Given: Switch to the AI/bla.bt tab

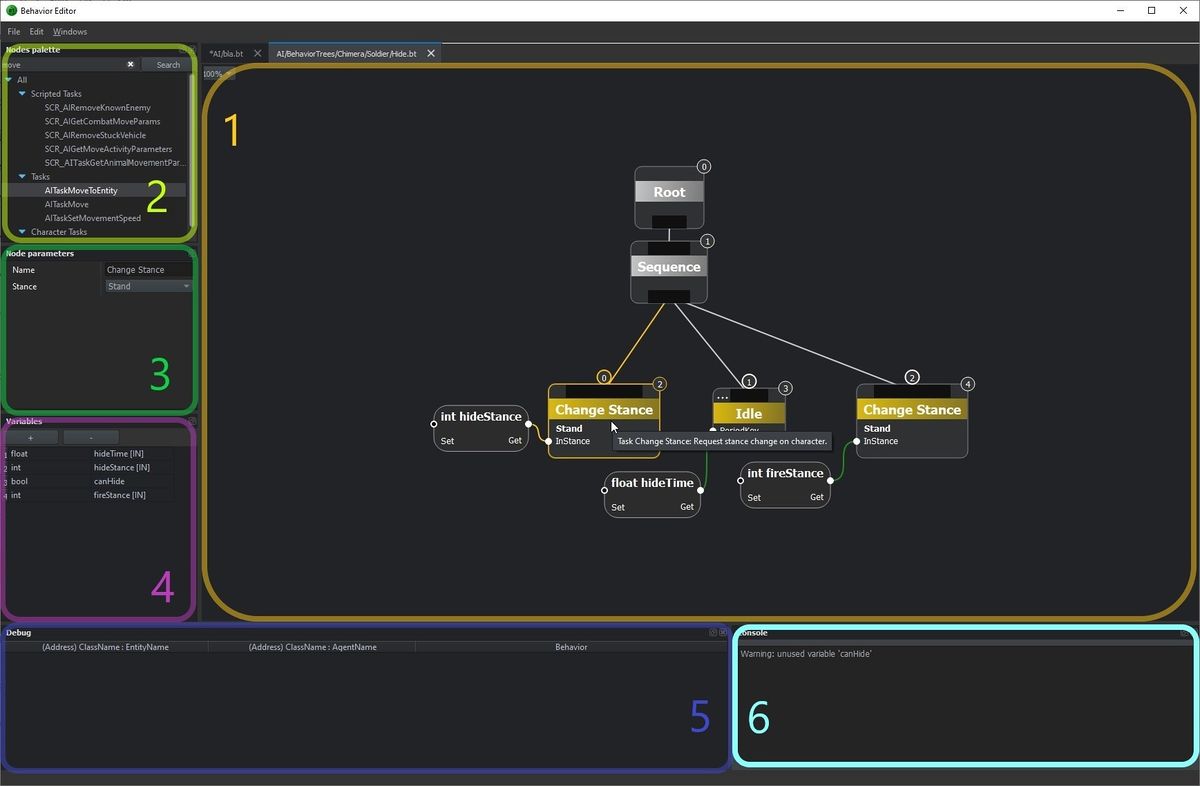Looking at the screenshot, I should coord(226,54).
